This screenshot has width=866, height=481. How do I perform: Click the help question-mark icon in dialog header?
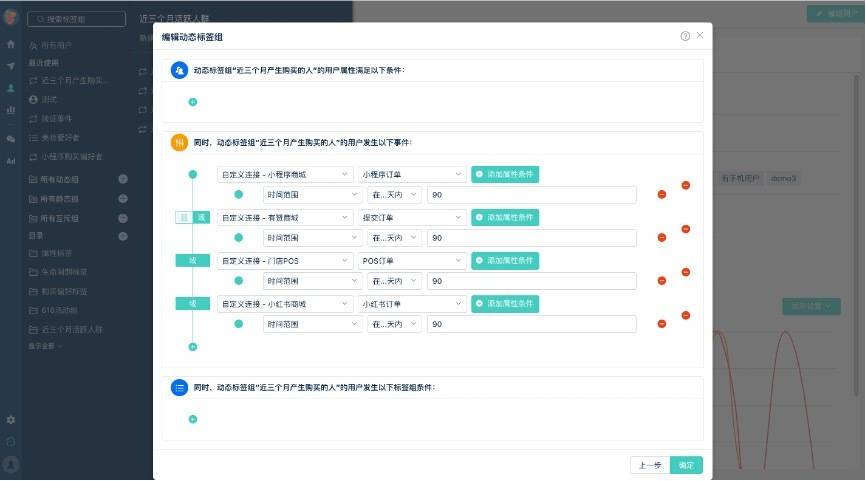685,36
